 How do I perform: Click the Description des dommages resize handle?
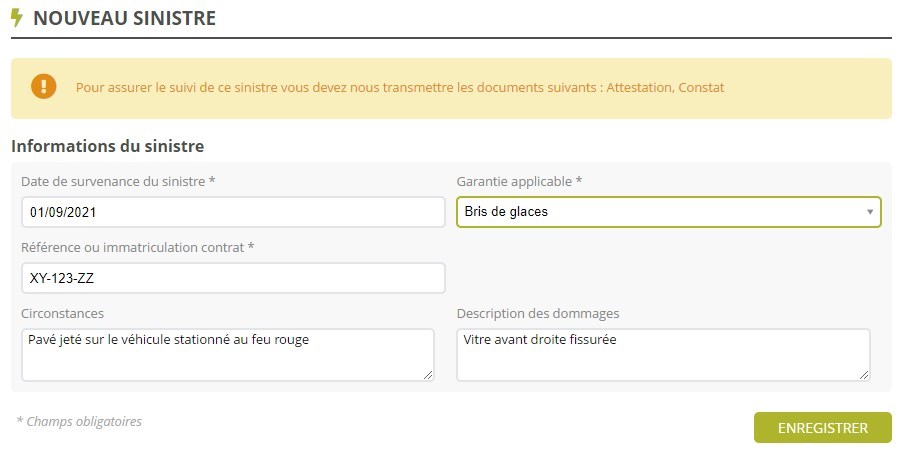tap(864, 374)
